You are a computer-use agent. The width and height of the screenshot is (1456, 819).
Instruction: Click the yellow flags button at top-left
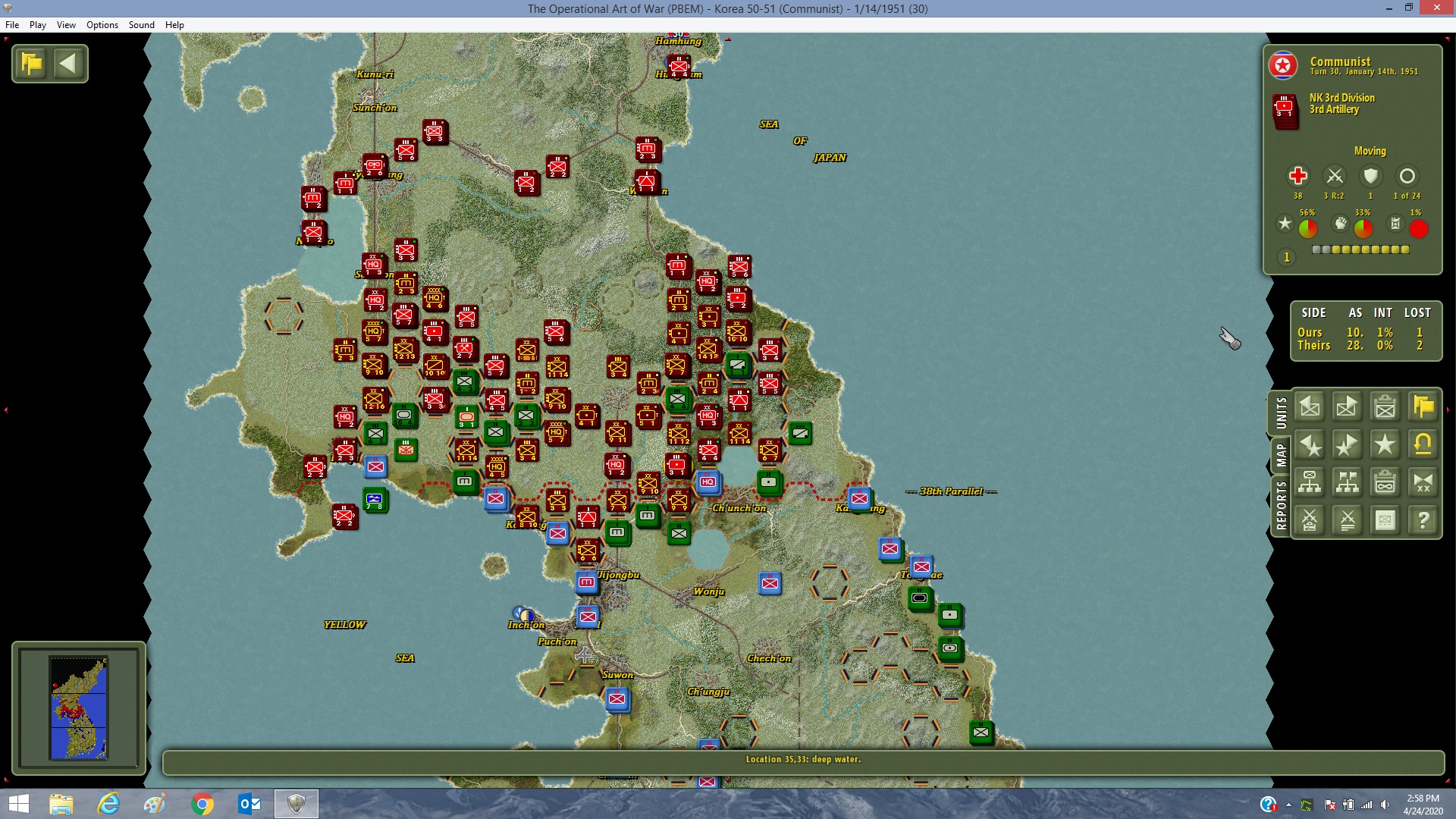[x=32, y=64]
